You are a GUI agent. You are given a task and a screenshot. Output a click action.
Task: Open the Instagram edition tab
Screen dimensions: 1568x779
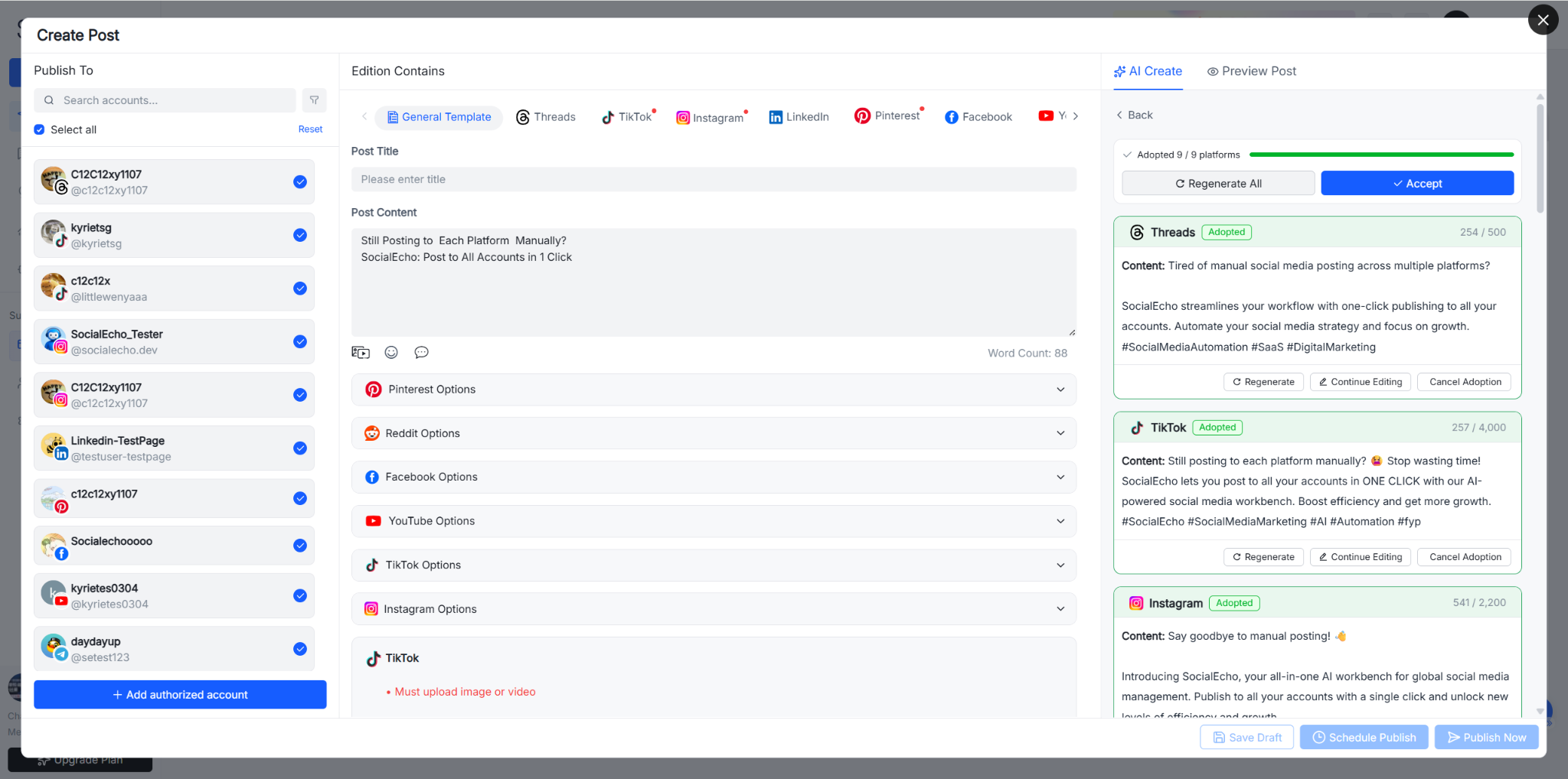pyautogui.click(x=711, y=117)
